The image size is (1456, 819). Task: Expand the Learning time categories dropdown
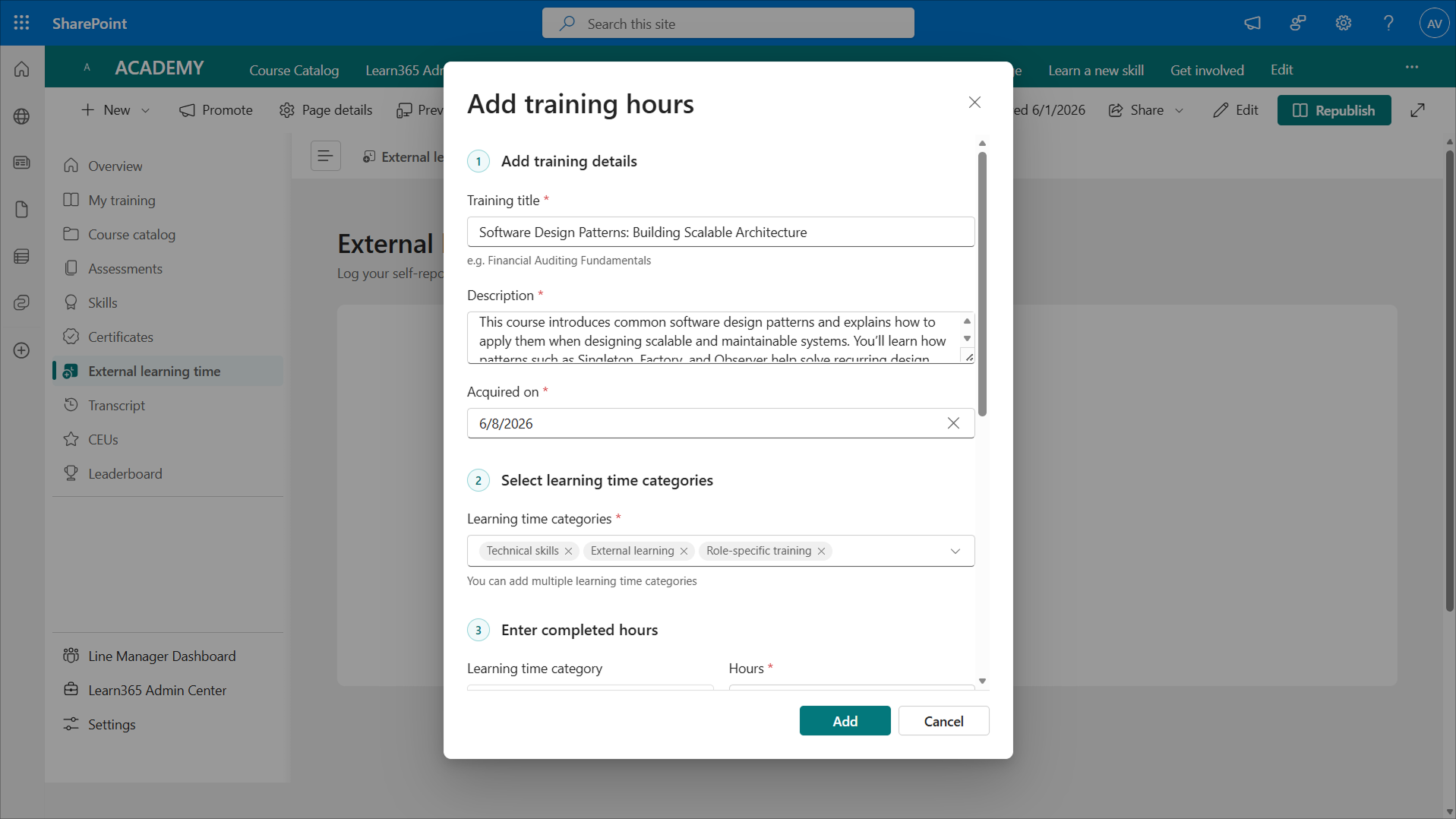point(955,552)
